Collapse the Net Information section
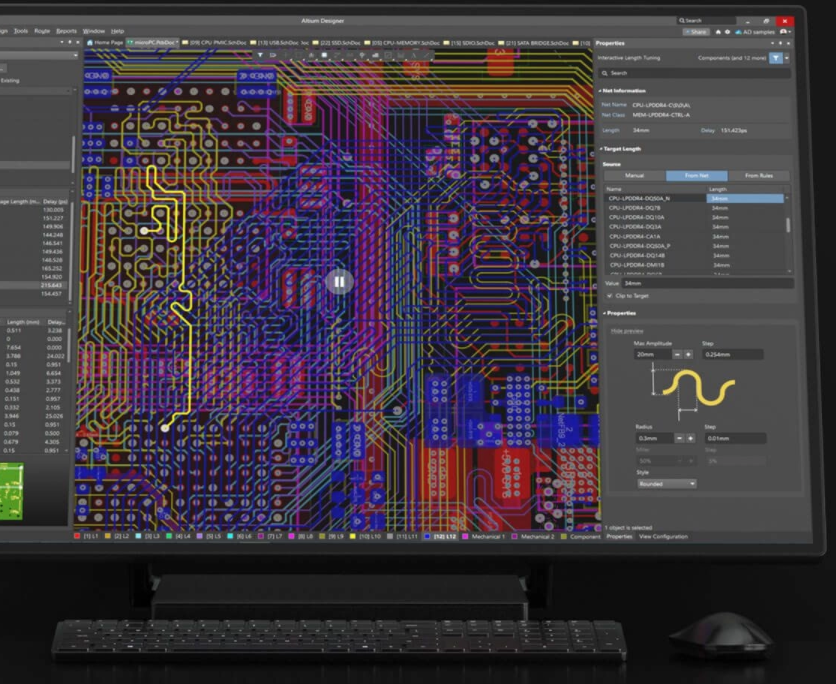Viewport: 836px width, 684px height. click(x=600, y=91)
